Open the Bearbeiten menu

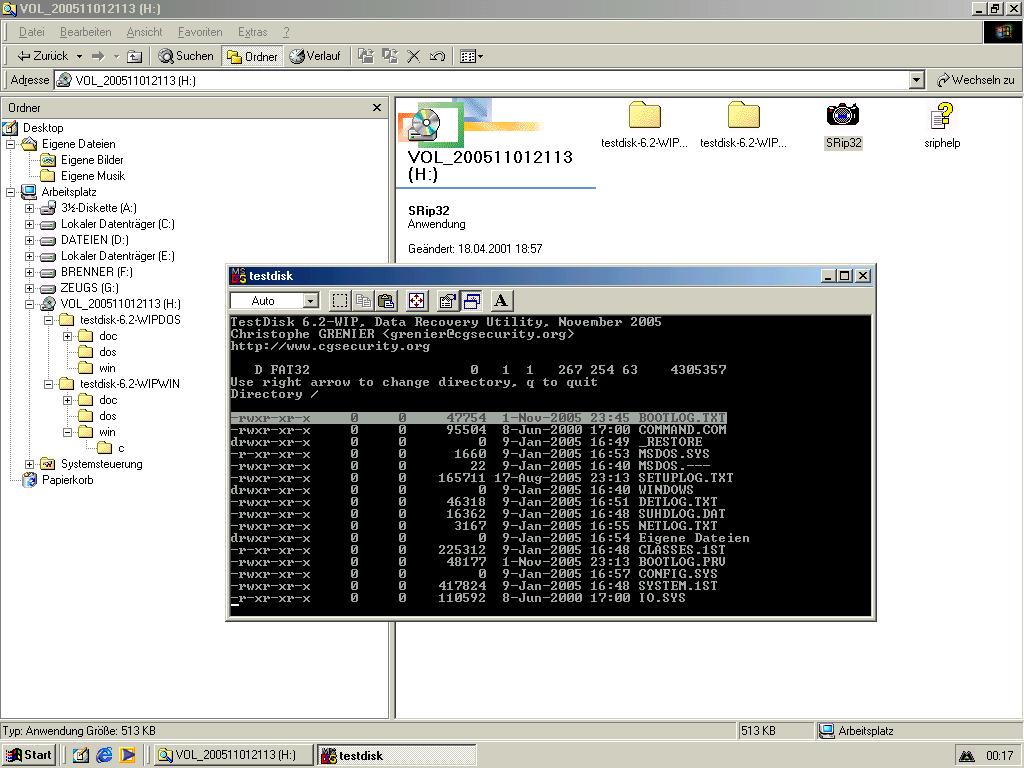click(86, 32)
